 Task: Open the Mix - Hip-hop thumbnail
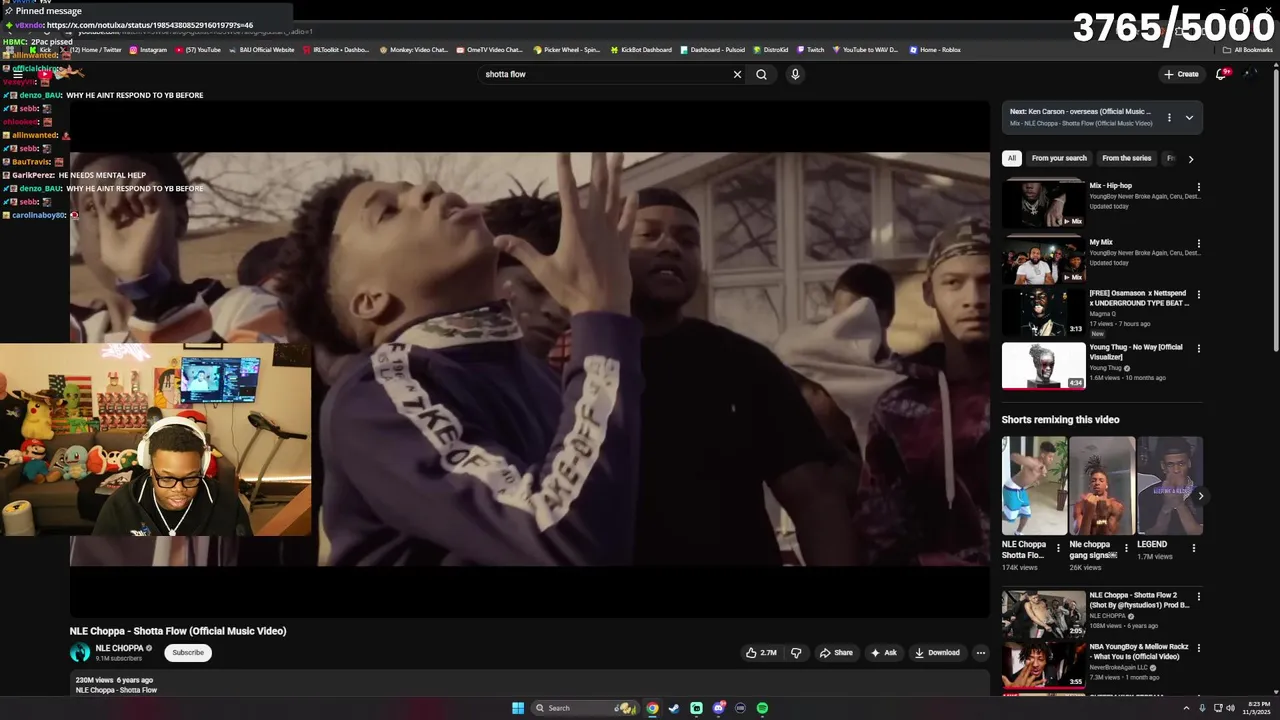pos(1043,204)
